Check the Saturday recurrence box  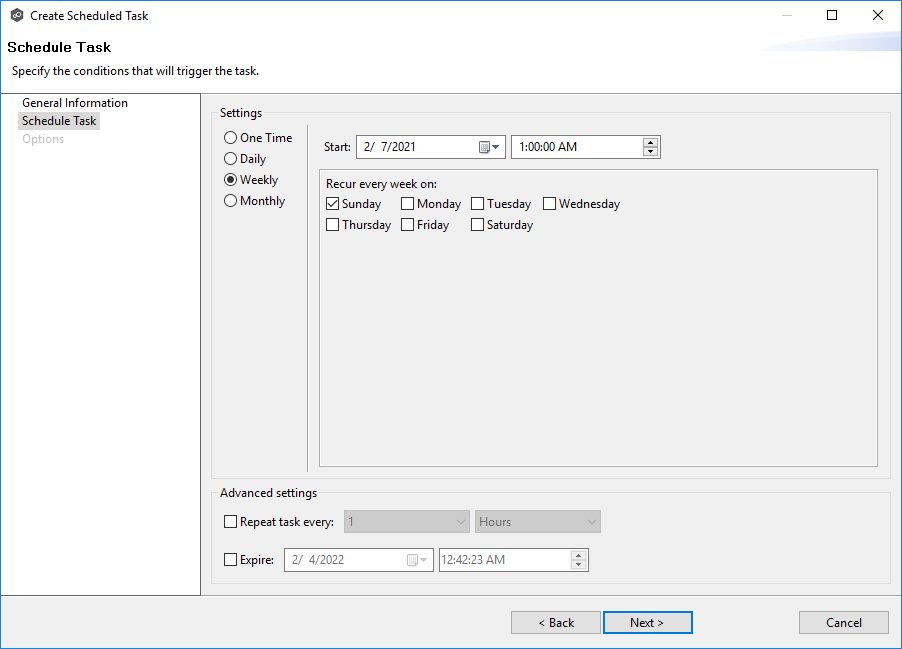pyautogui.click(x=477, y=224)
